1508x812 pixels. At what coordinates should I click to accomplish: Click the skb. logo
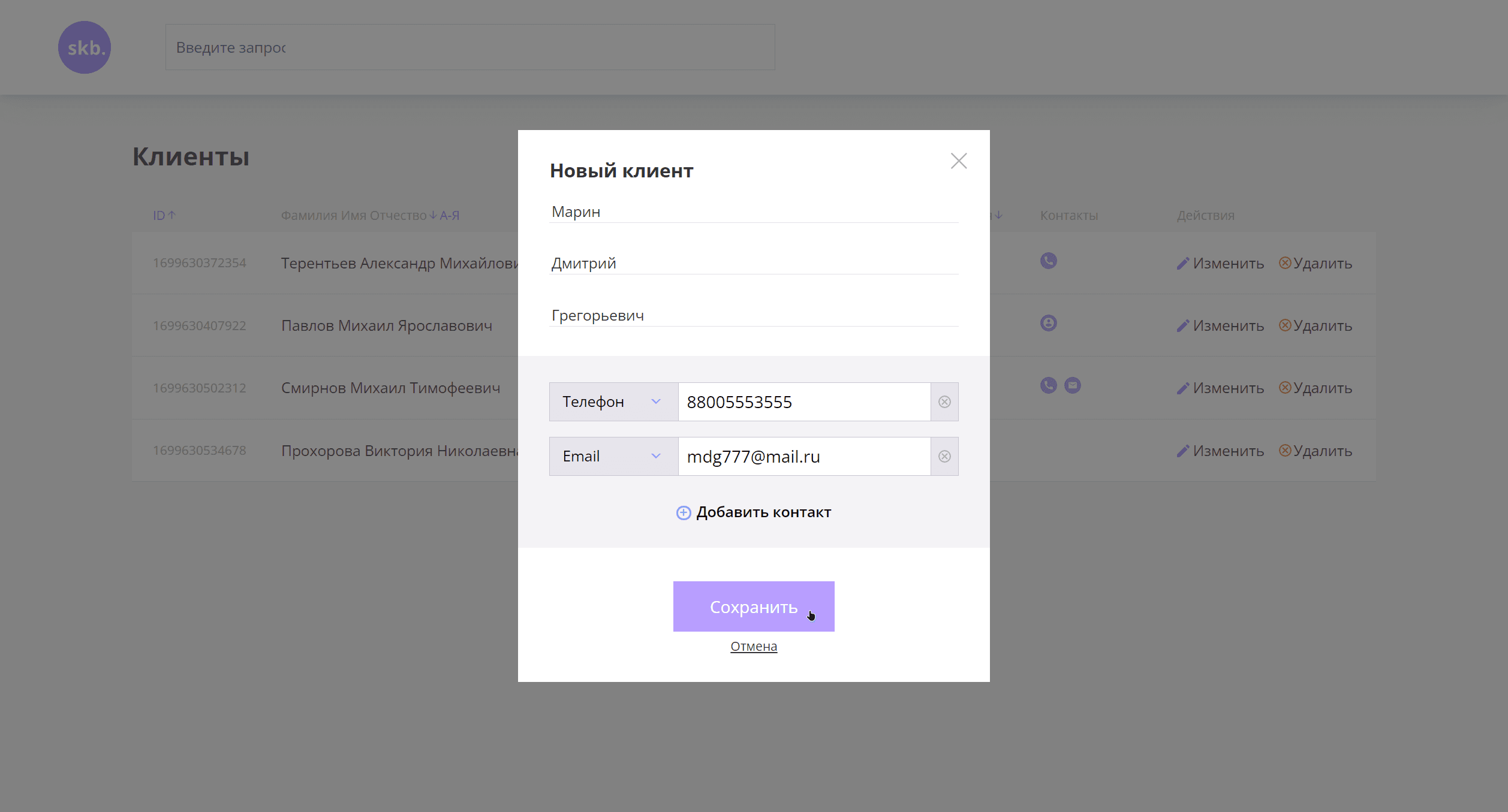pyautogui.click(x=85, y=47)
